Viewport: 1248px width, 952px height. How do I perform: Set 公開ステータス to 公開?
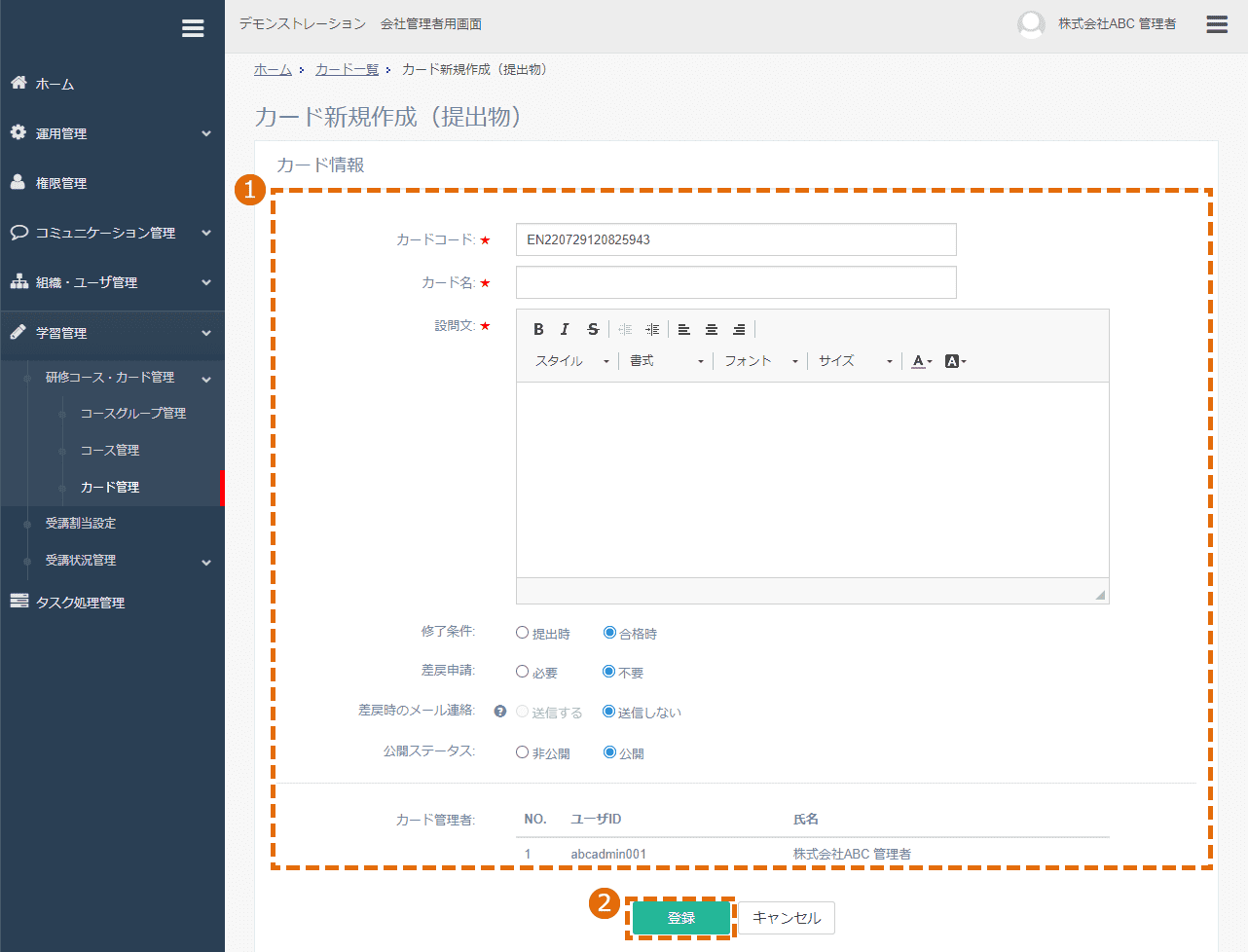pos(609,752)
